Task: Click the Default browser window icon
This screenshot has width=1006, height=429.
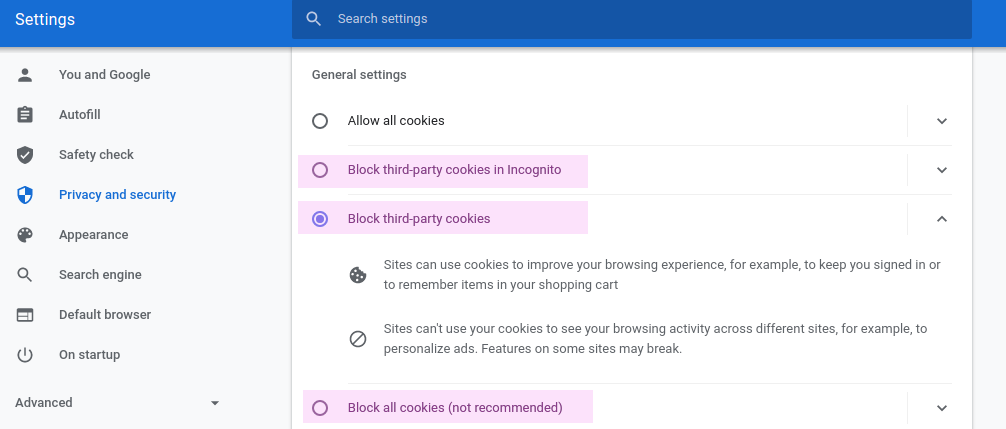Action: coord(25,315)
